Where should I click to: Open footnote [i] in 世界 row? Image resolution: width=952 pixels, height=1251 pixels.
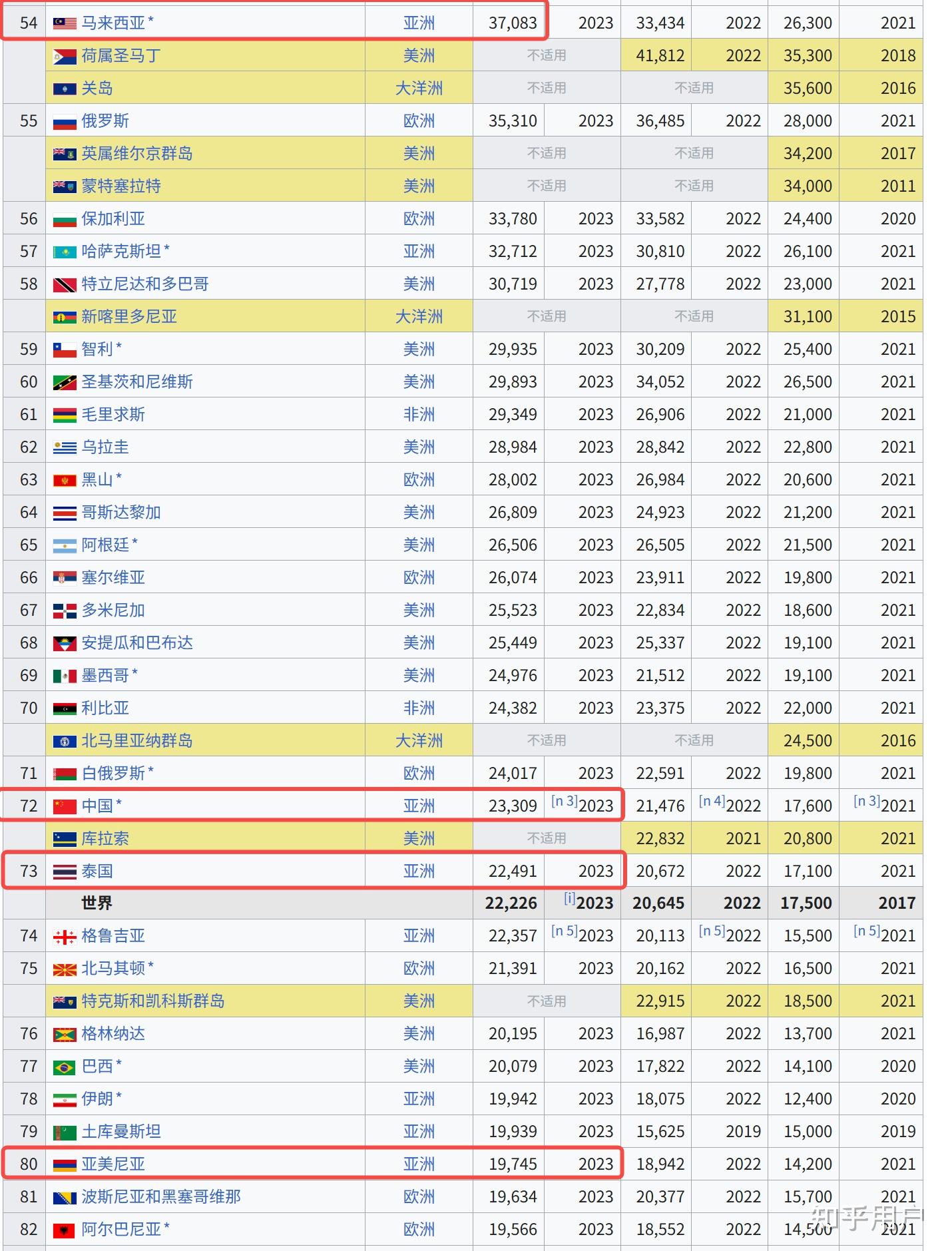click(569, 899)
